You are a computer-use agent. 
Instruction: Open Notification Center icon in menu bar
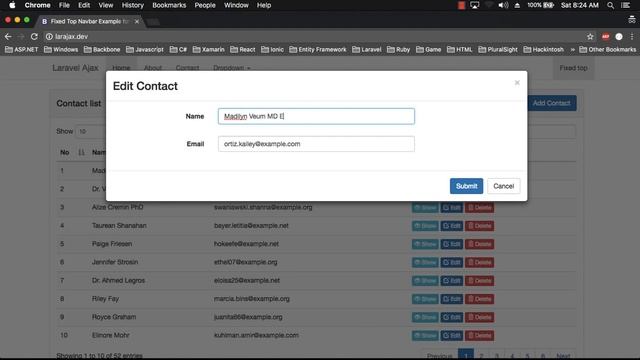coord(625,5)
